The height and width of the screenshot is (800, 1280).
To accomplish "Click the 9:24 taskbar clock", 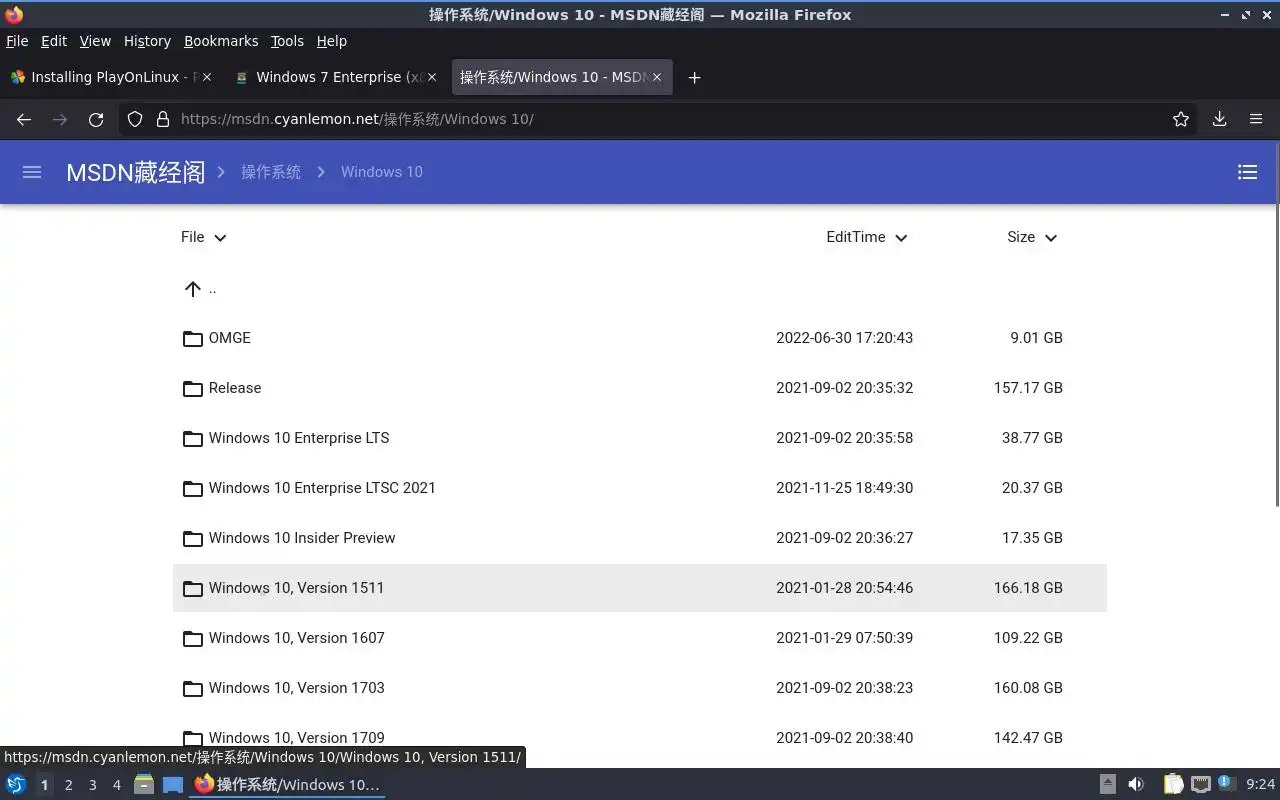I will (x=1260, y=785).
